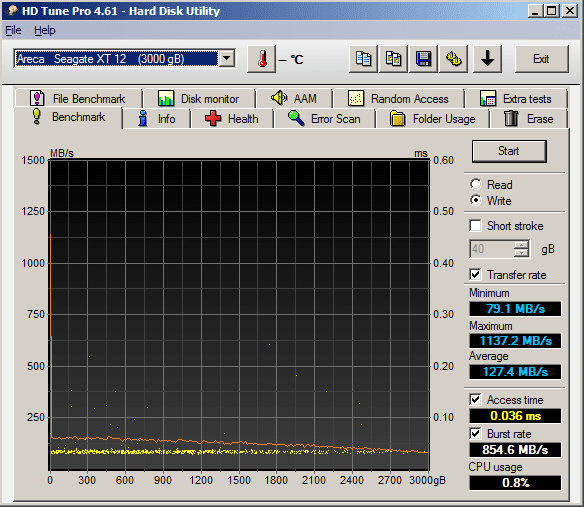
Task: Click the copy screenshot icon
Action: [393, 59]
